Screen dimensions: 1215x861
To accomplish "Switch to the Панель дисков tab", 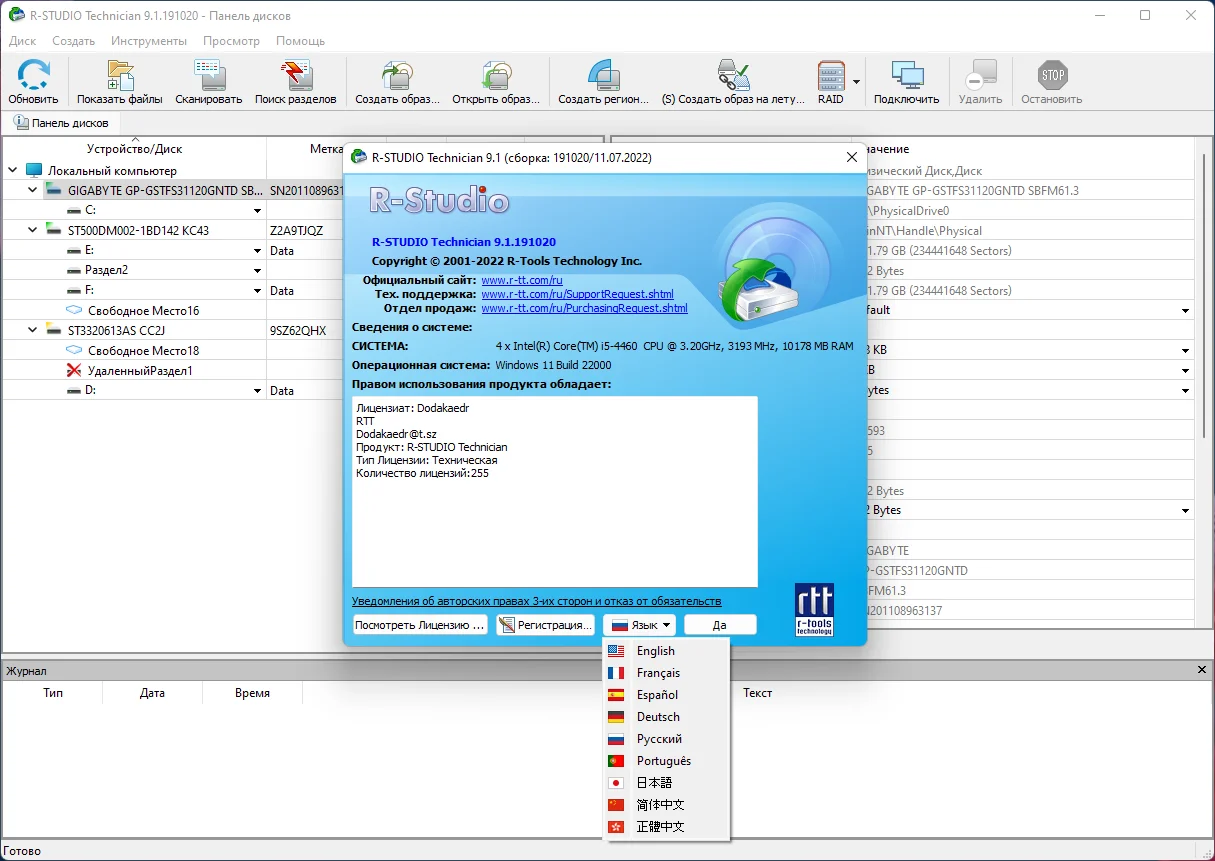I will 61,122.
